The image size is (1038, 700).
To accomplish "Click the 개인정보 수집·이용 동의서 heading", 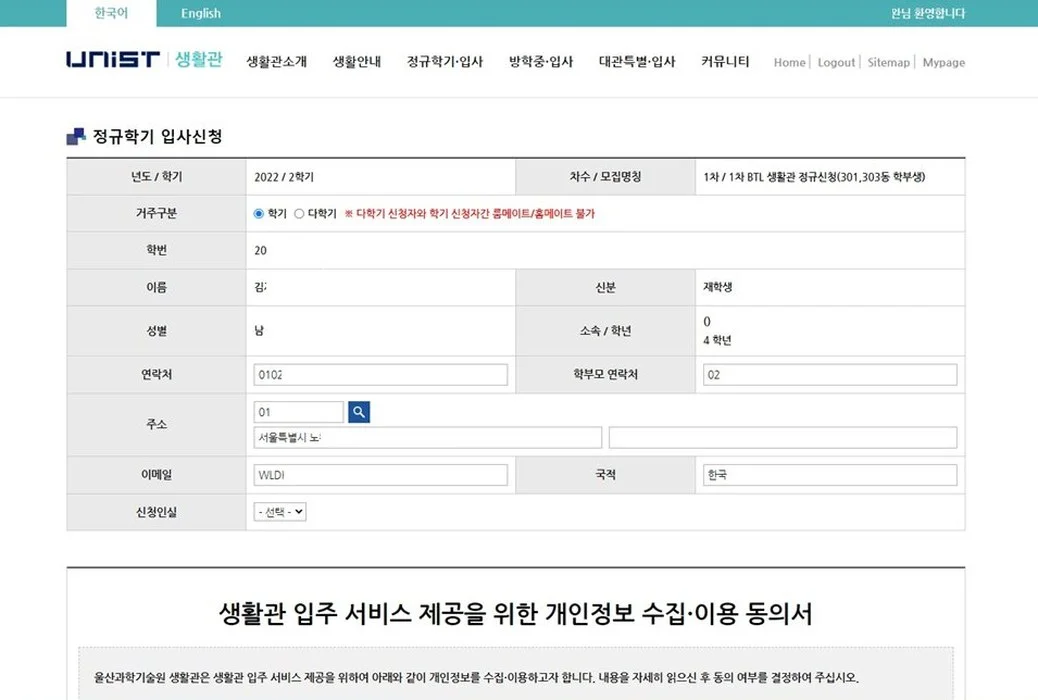I will click(x=516, y=613).
